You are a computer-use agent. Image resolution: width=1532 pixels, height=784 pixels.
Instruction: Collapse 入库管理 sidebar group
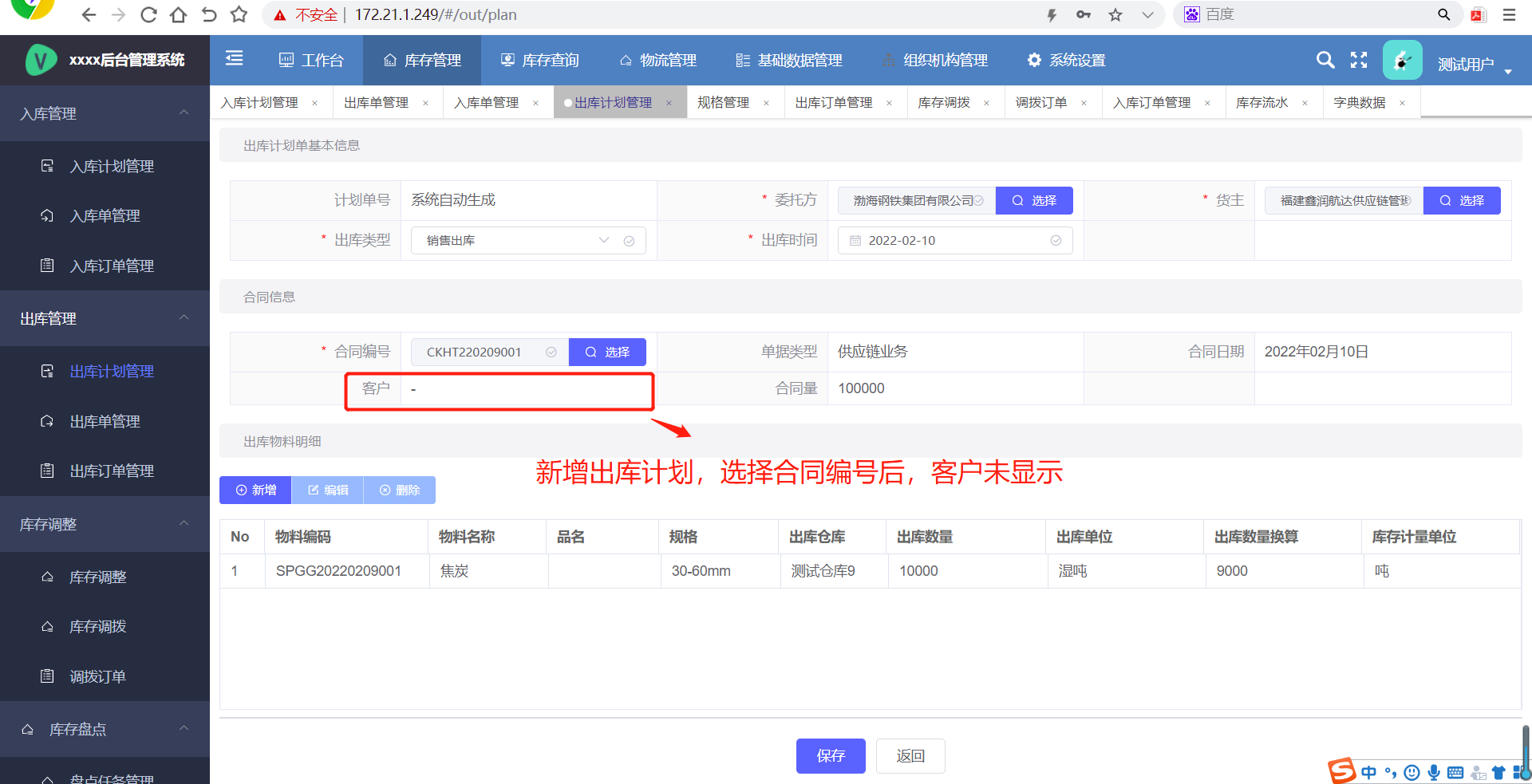point(105,113)
